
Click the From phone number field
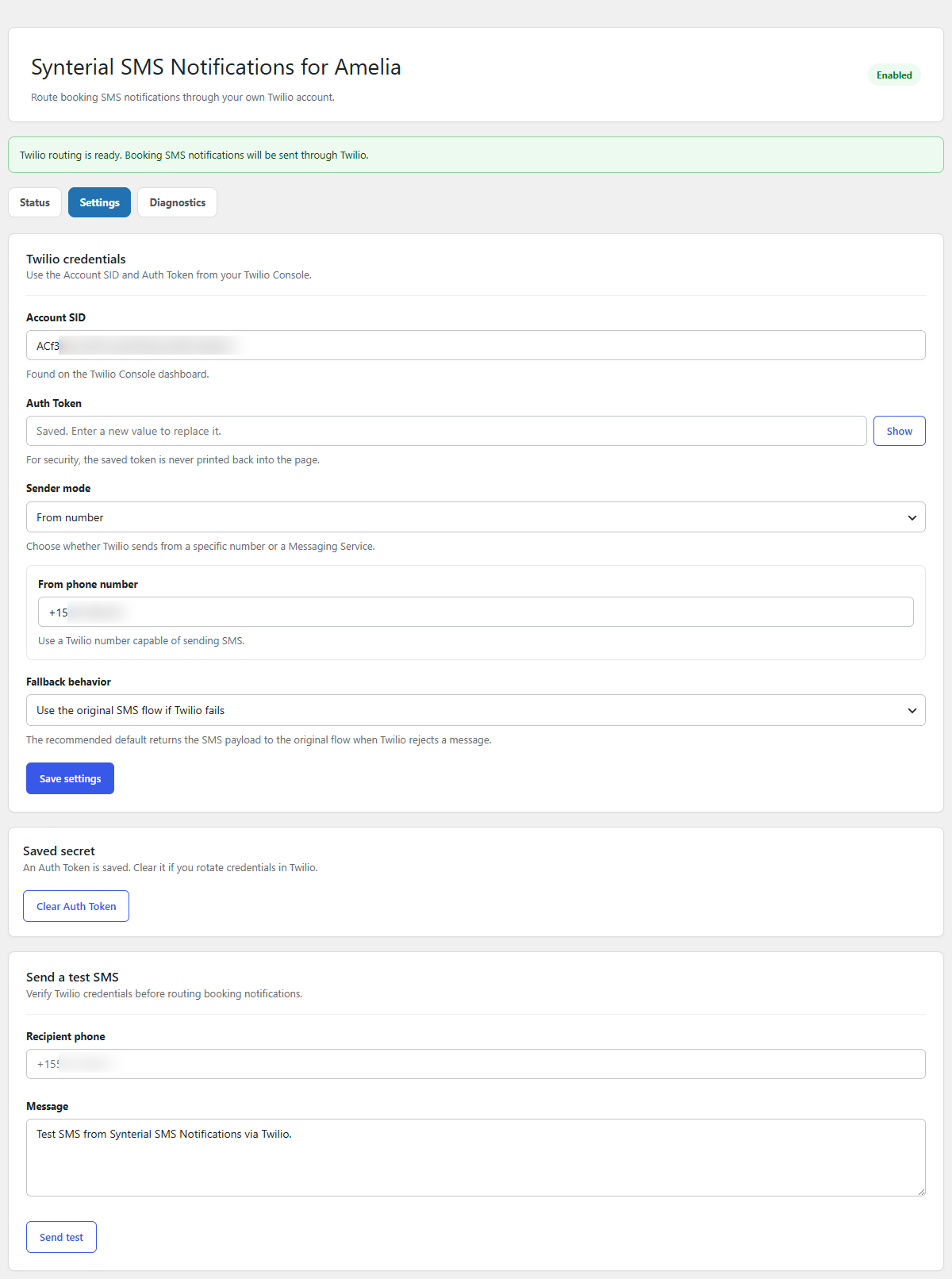476,612
